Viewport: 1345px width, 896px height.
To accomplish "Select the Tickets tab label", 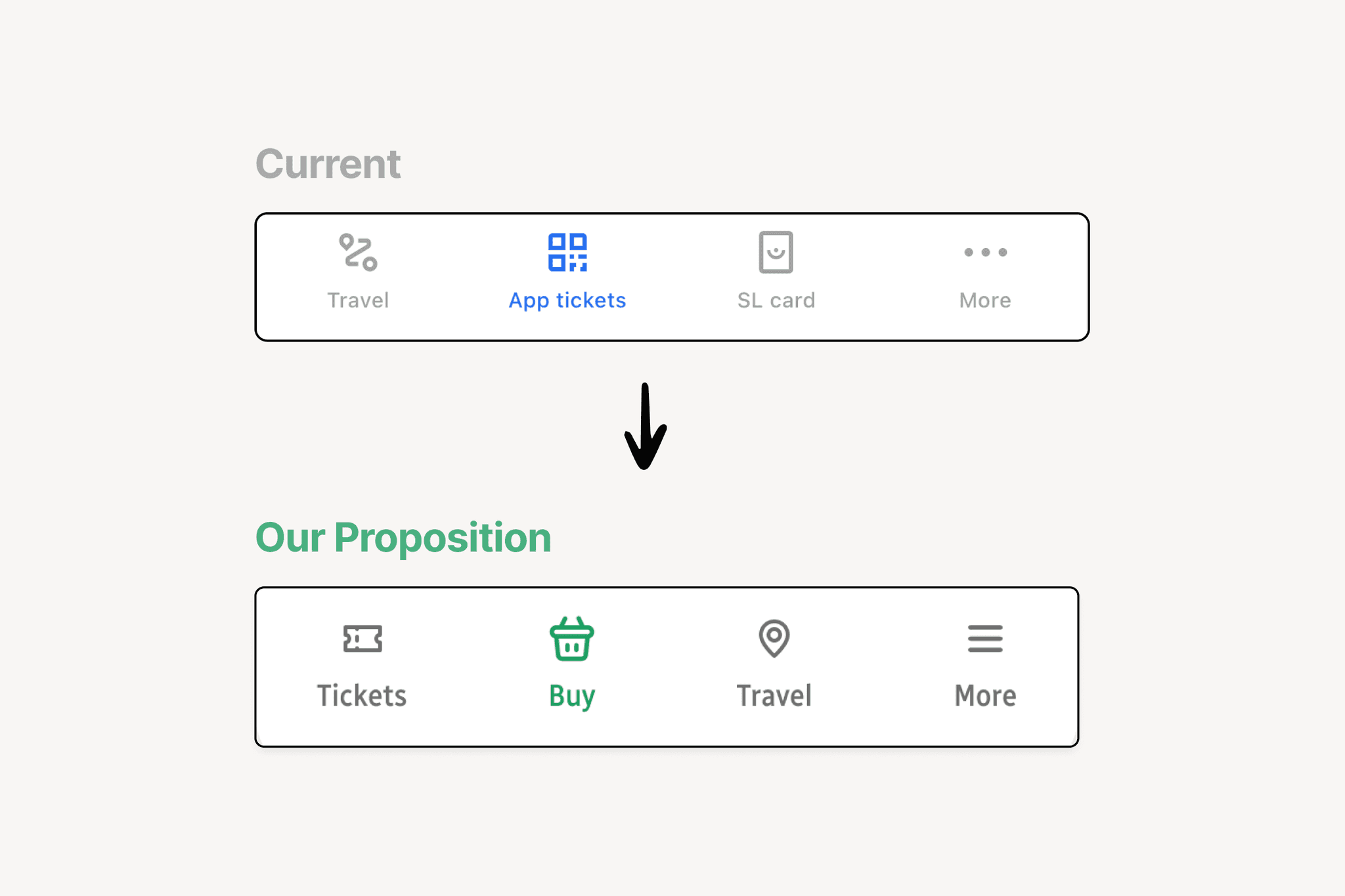I will 362,696.
